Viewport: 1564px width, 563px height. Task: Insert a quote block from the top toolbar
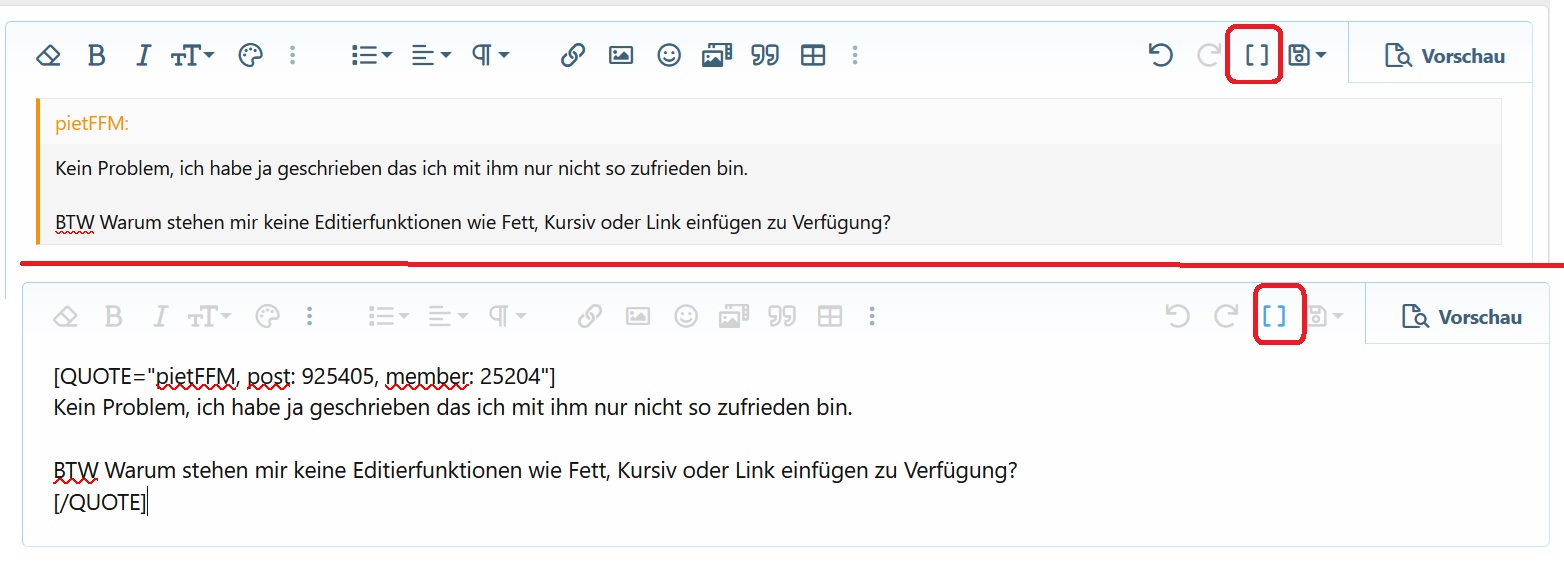point(765,56)
